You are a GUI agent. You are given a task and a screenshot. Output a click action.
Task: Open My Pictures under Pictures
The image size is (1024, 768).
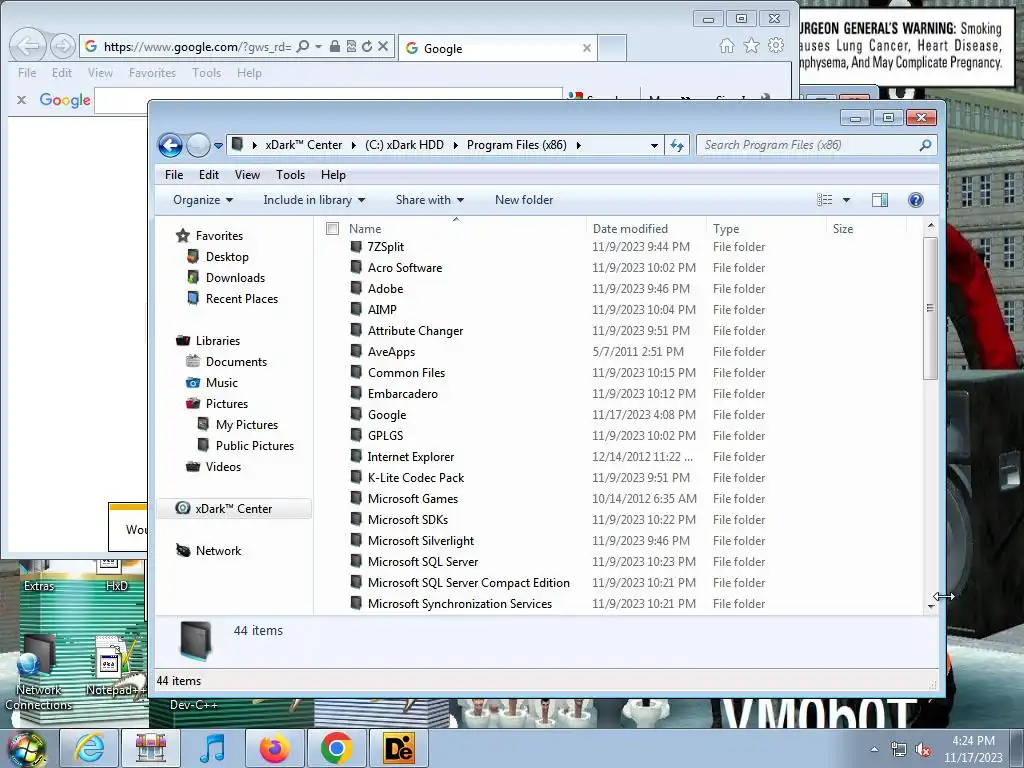click(247, 424)
